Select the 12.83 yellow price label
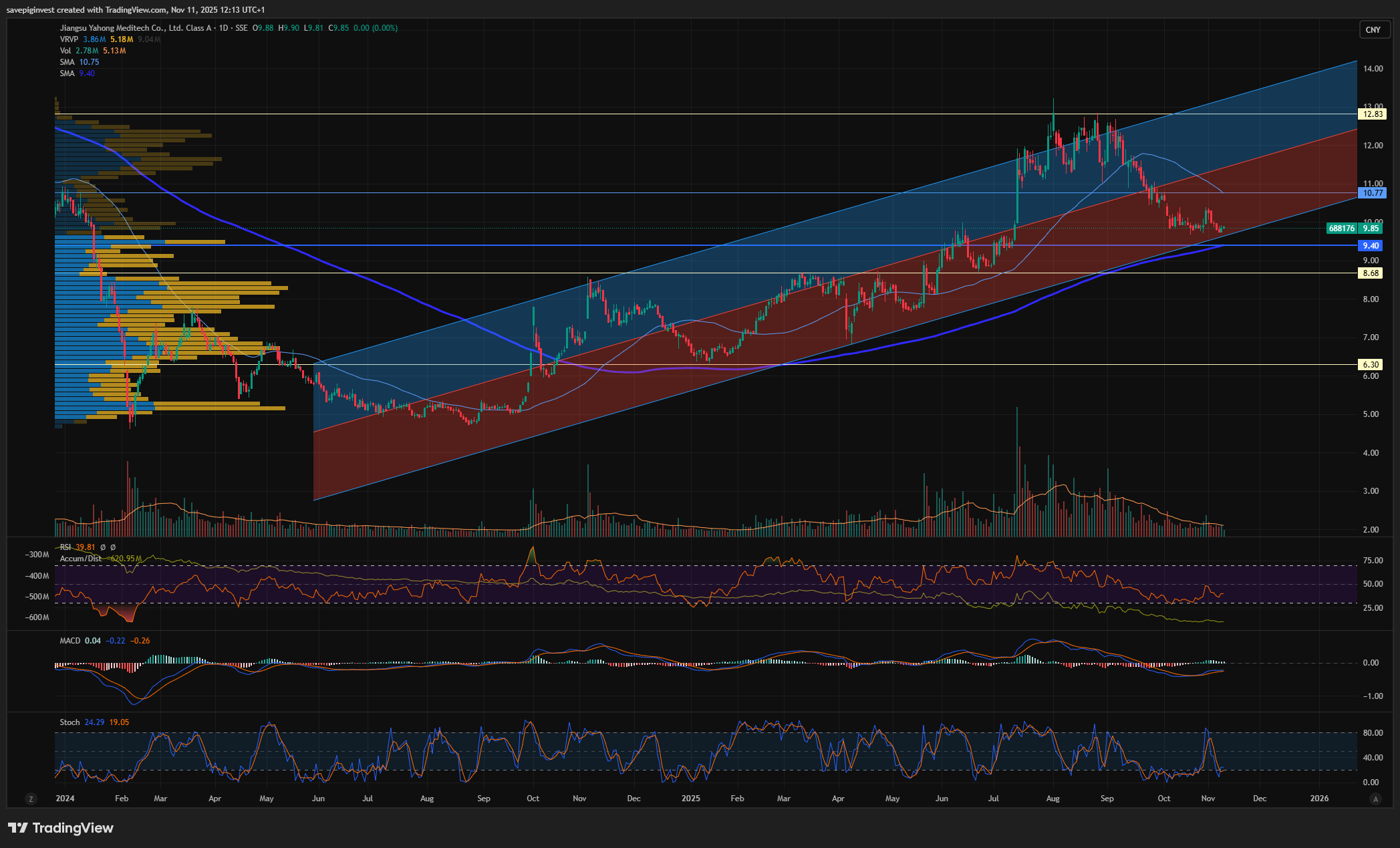 click(x=1372, y=114)
